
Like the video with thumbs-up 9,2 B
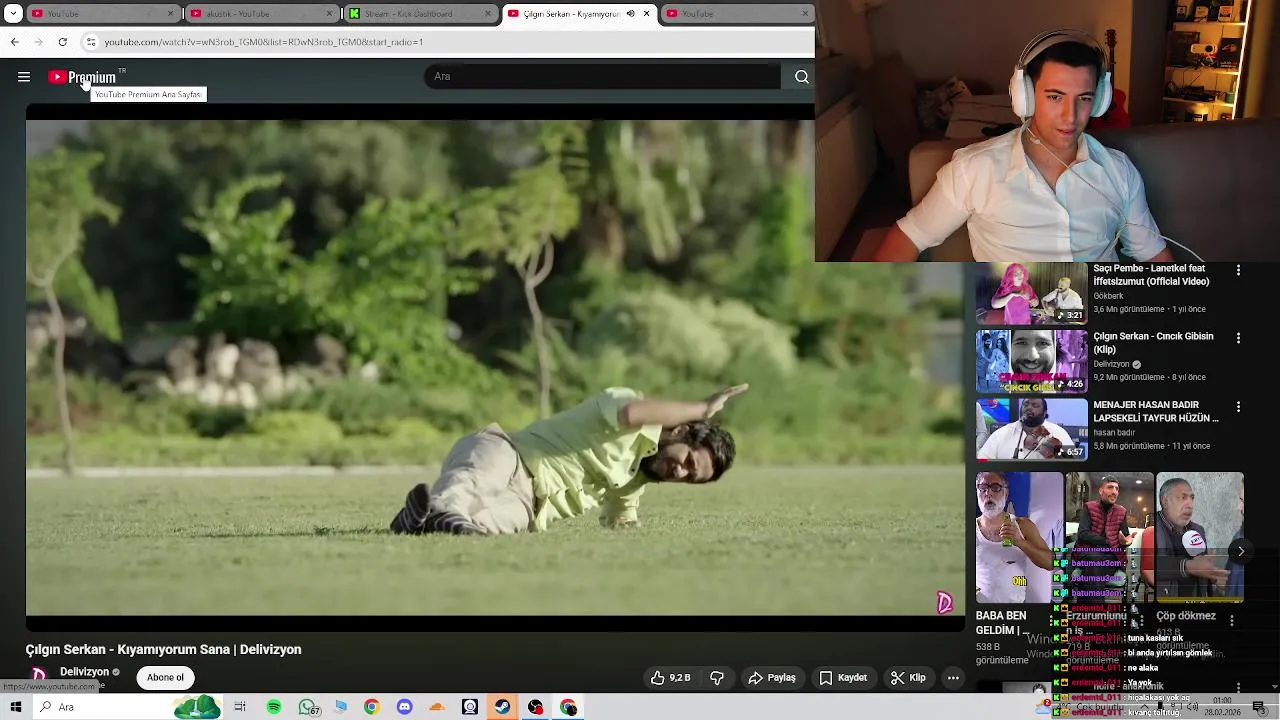coord(671,678)
